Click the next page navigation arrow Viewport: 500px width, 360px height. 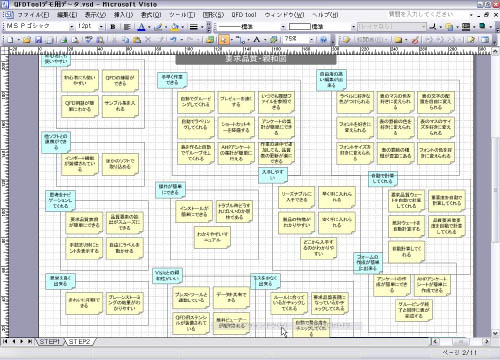[22, 341]
